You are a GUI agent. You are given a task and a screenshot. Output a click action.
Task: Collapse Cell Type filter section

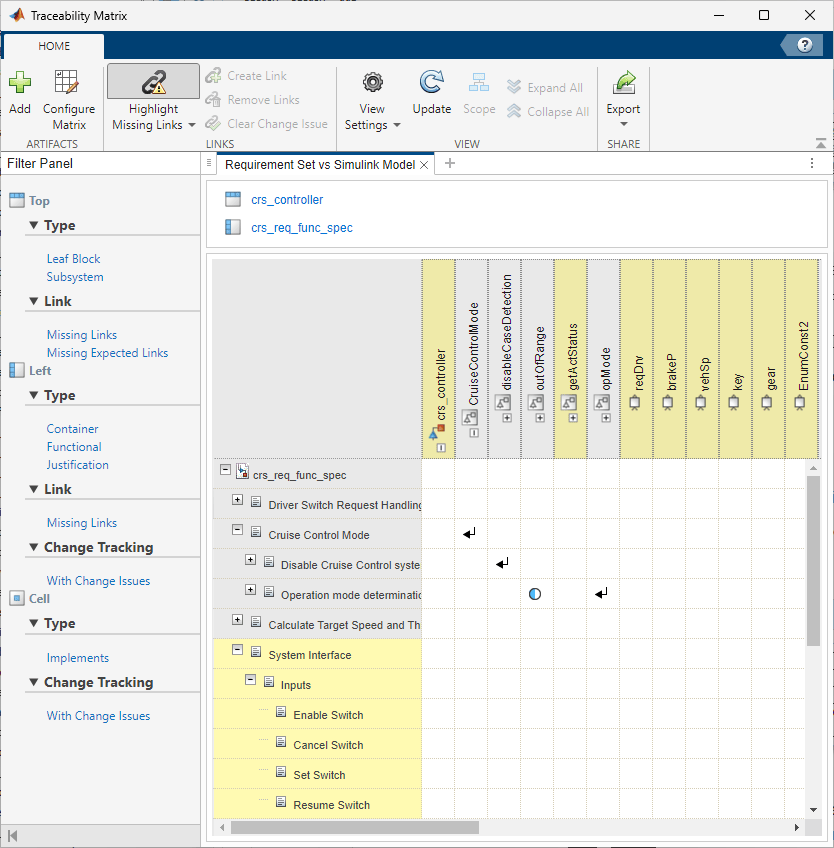click(34, 623)
